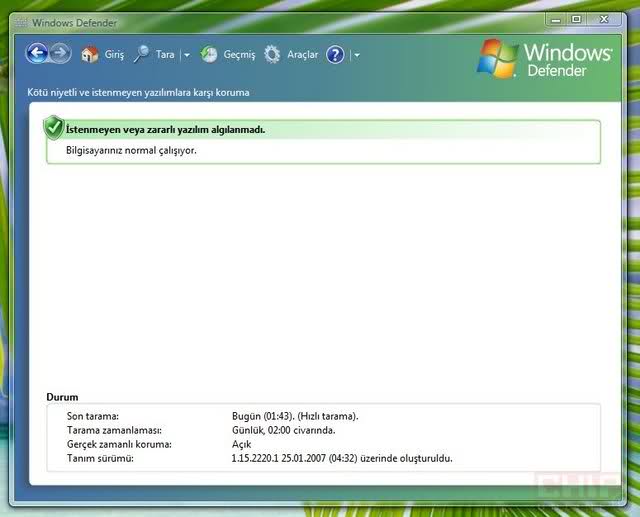Click the Windows Defender logo
This screenshot has height=517, width=640.
tap(545, 59)
